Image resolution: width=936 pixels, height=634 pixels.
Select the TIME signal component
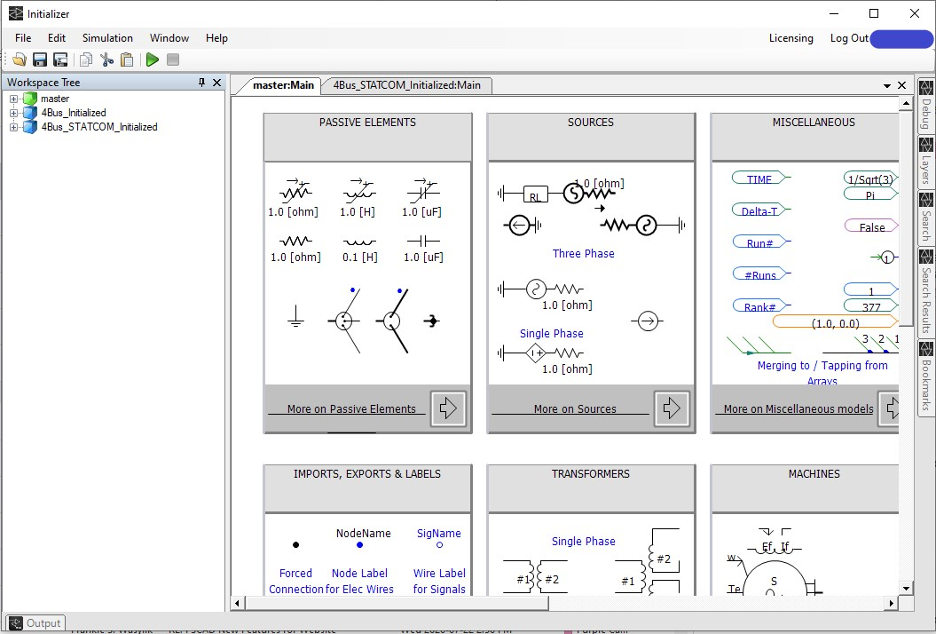[761, 178]
